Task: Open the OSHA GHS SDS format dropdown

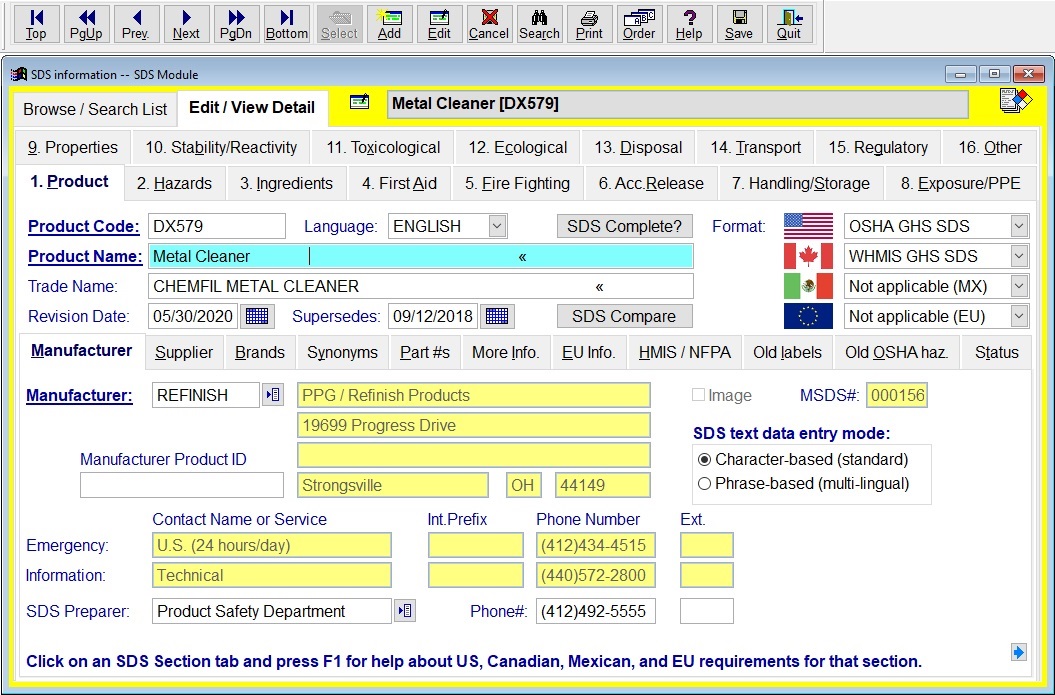Action: pyautogui.click(x=1019, y=226)
